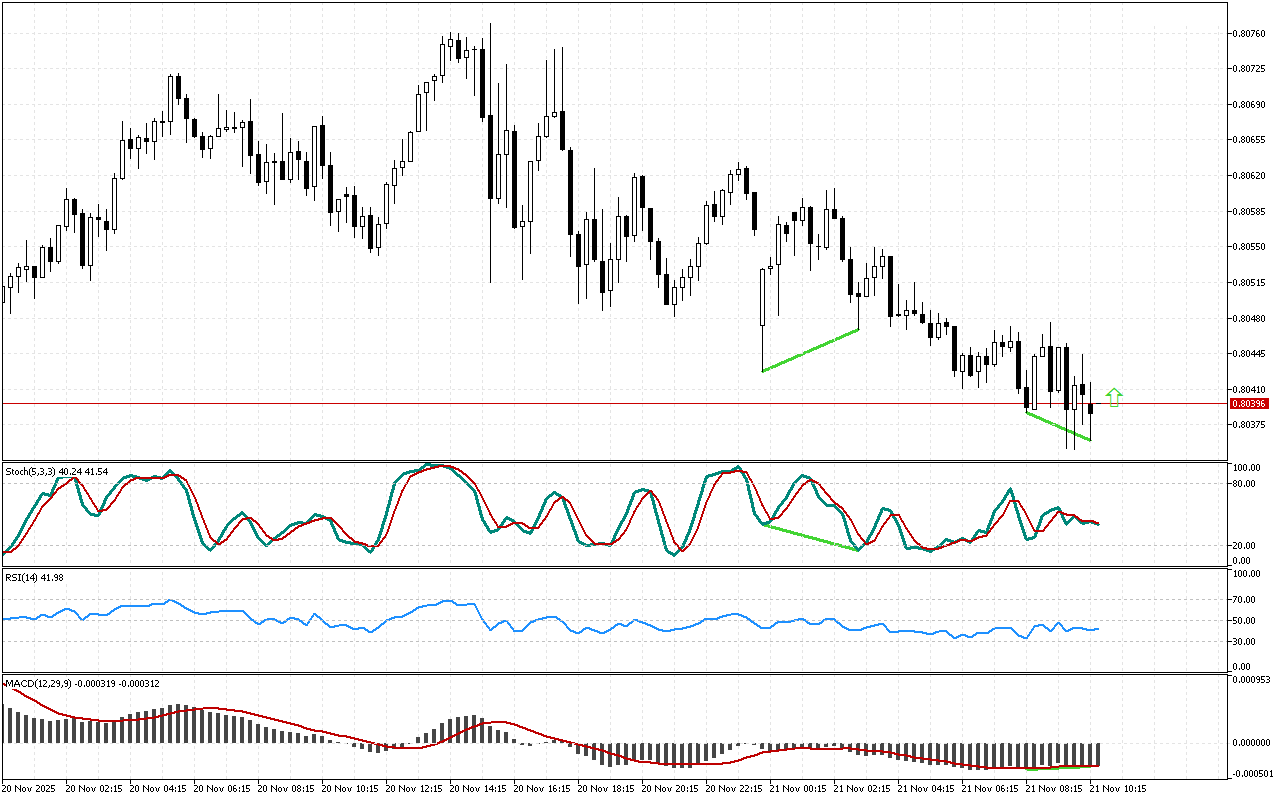Click the MACD 0.000953 scale value
Viewport: 1280px width, 800px height.
(1250, 680)
